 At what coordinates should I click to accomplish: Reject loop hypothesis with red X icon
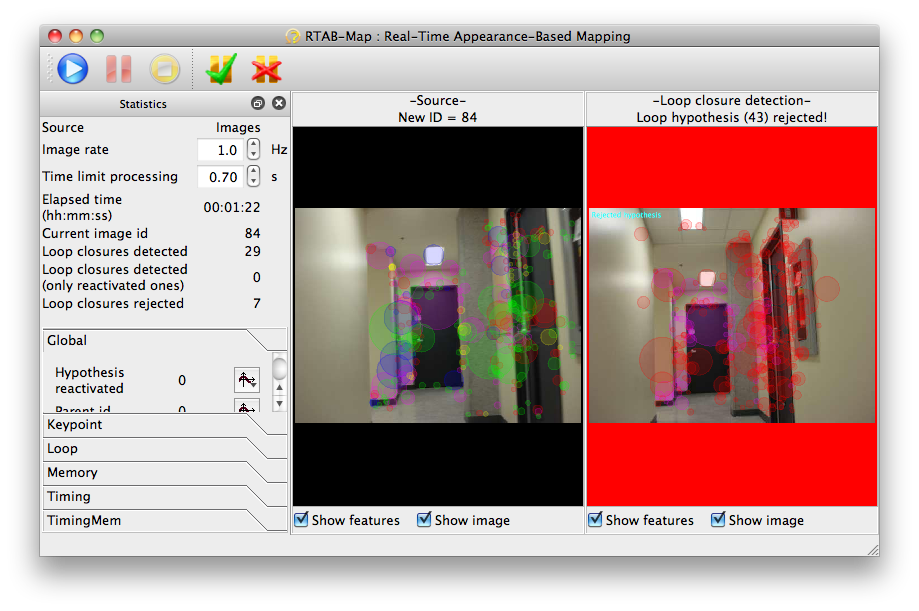267,69
